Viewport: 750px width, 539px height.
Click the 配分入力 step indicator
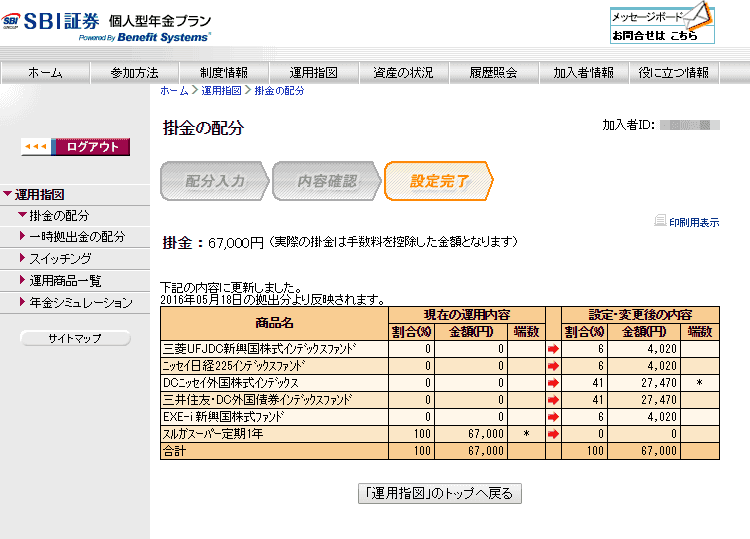[215, 181]
